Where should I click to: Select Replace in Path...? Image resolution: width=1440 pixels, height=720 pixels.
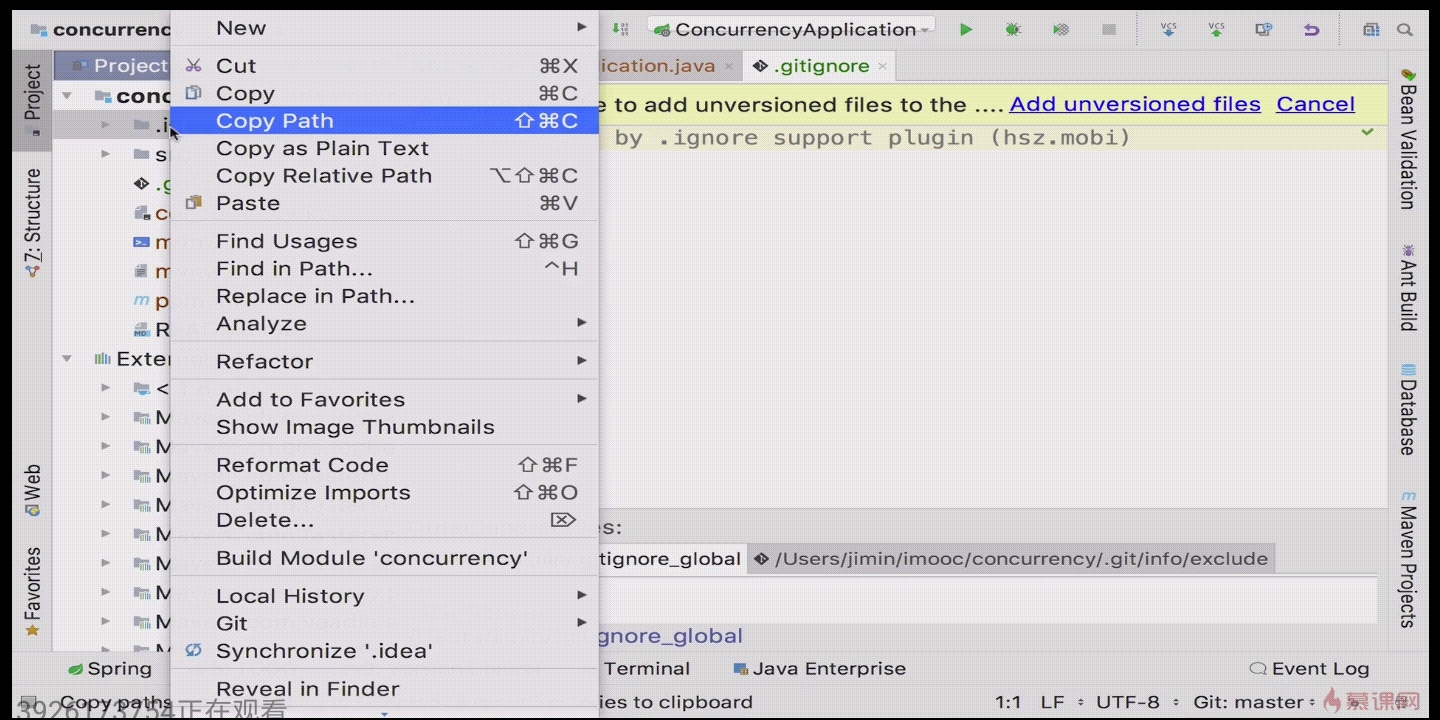click(385, 297)
